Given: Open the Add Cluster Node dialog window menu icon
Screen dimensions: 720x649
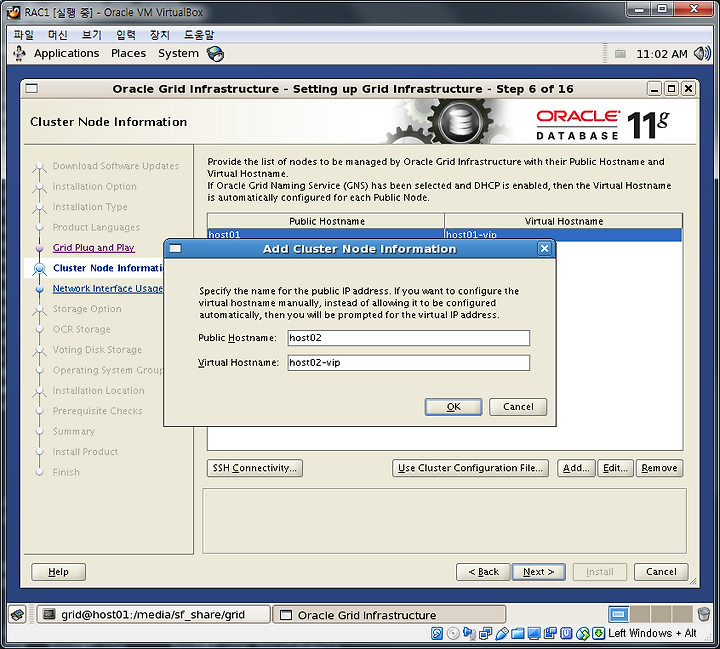Looking at the screenshot, I should click(x=175, y=248).
